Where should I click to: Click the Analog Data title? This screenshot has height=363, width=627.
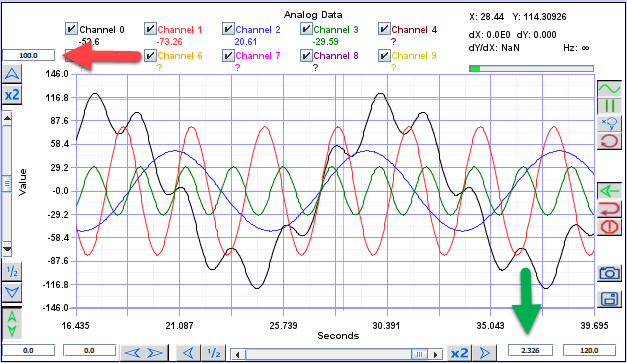pos(313,15)
